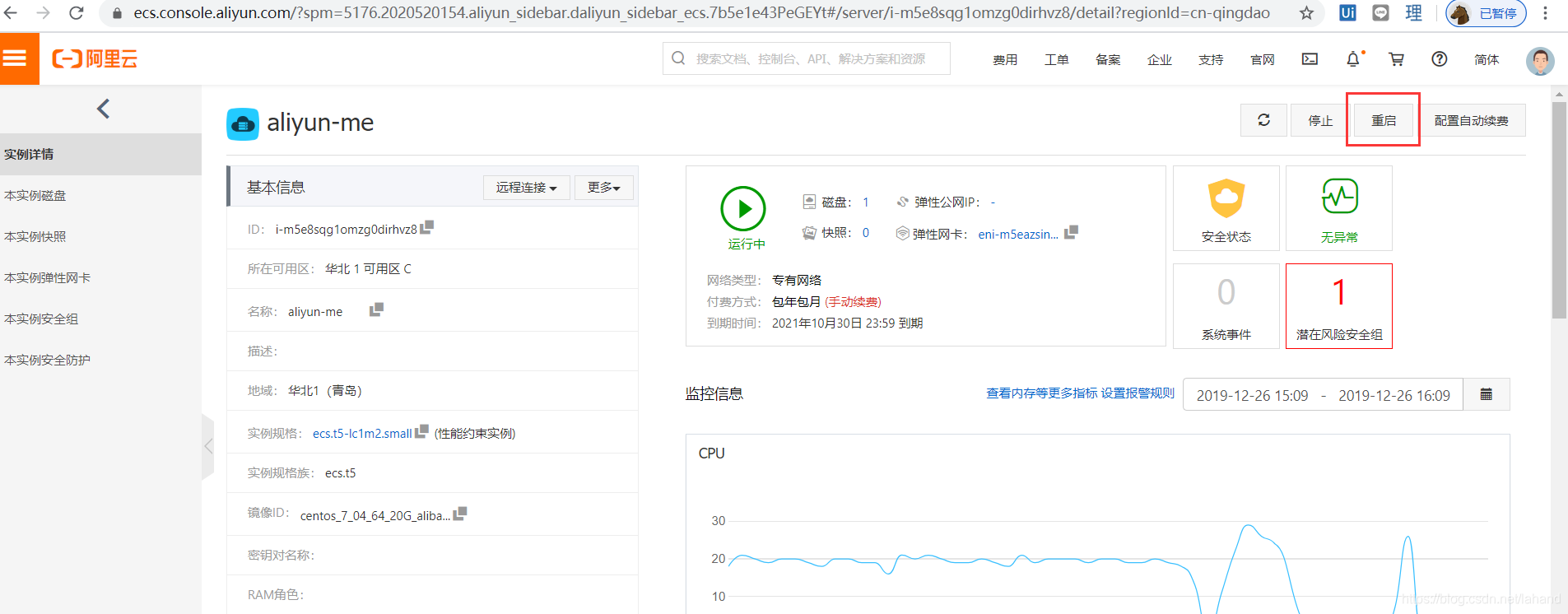Open the 设置报警规则 link
1568x614 pixels.
tap(1138, 393)
